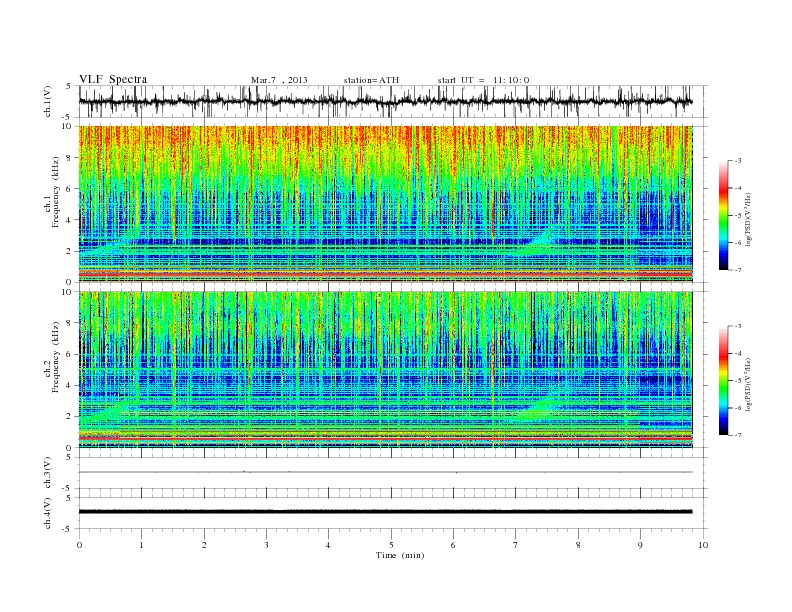Image resolution: width=792 pixels, height=612 pixels.
Task: Click the '10' tick on the time axis
Action: 703,545
